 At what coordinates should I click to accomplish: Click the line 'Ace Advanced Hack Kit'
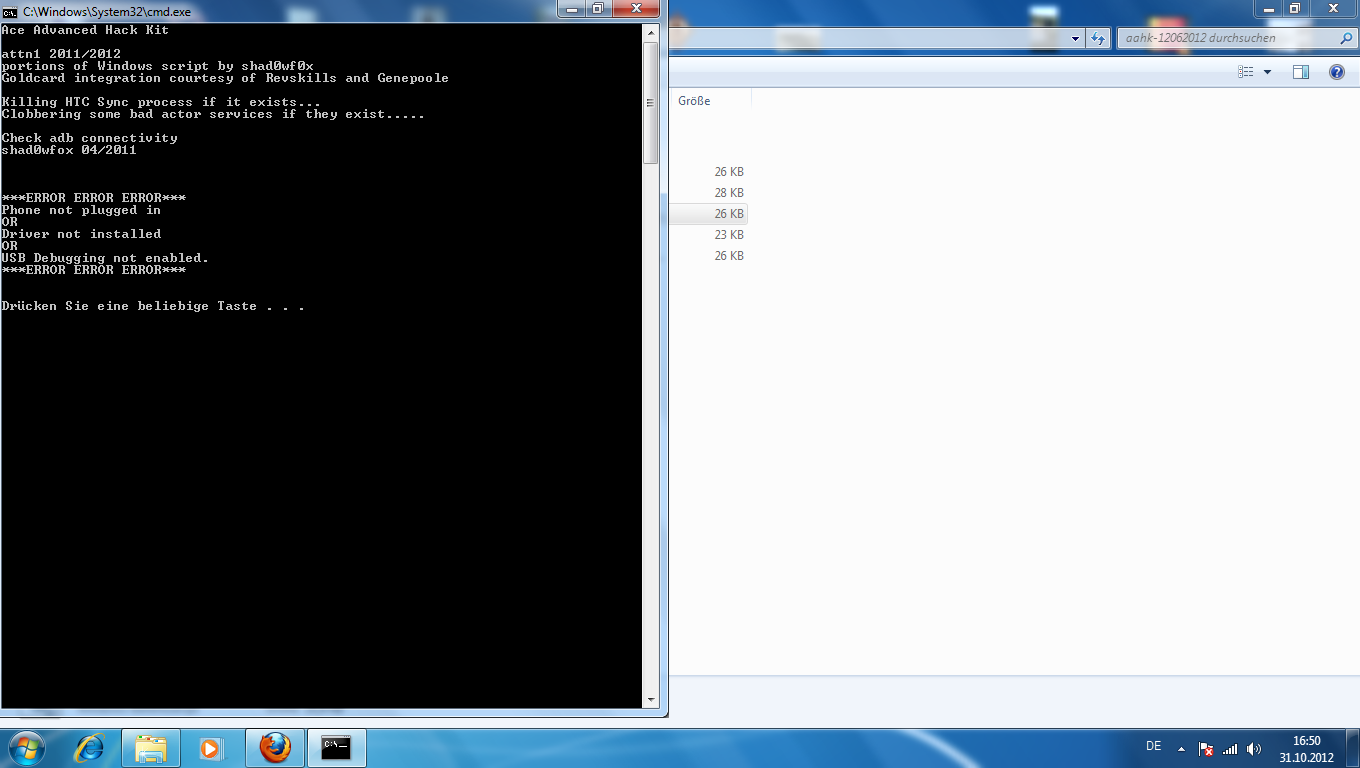pos(85,30)
